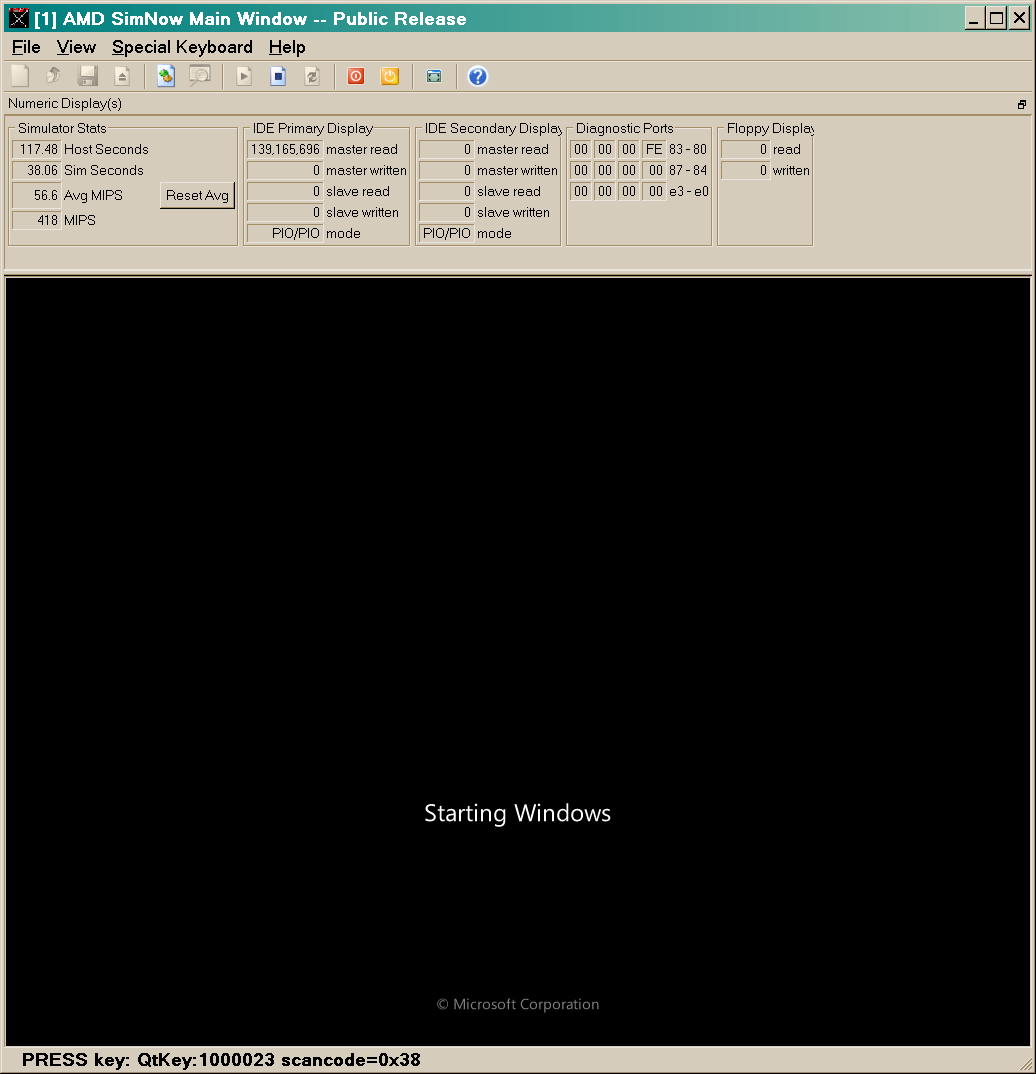
Task: Open the Device Window puzzle icon
Action: coord(166,76)
